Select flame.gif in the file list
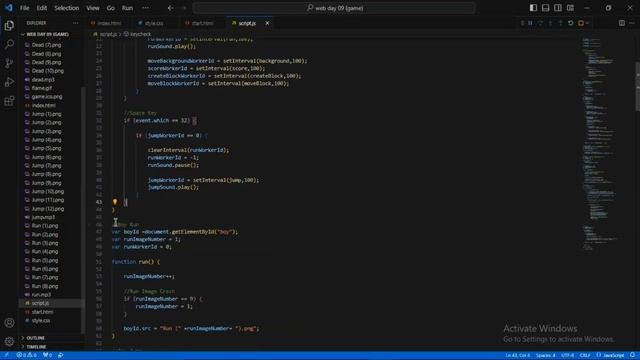640x360 pixels. pos(42,88)
